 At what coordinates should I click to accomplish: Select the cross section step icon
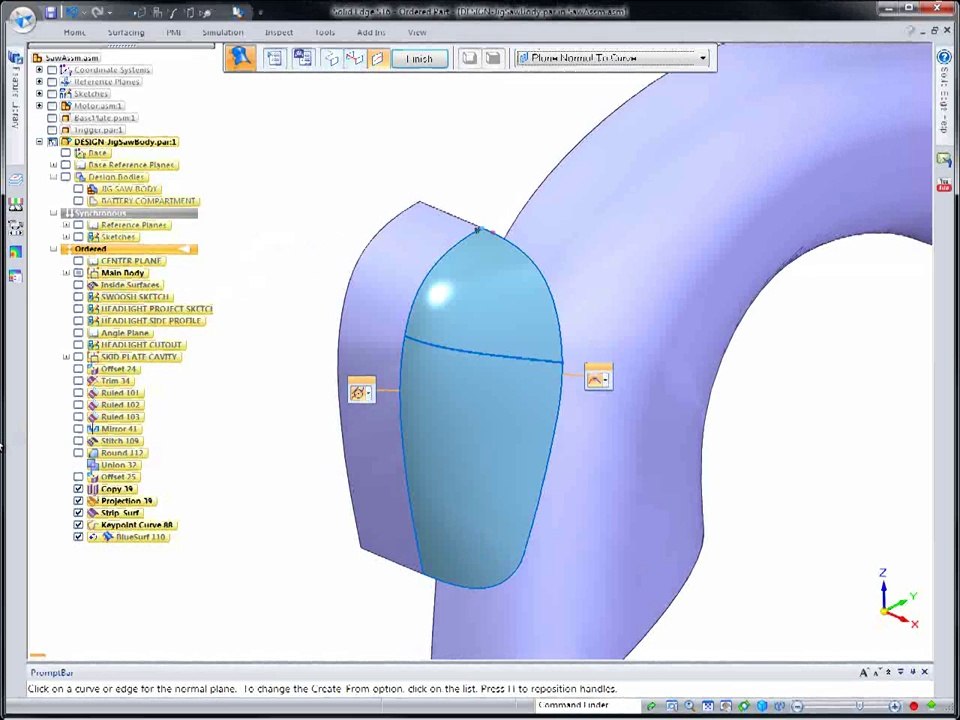point(332,59)
